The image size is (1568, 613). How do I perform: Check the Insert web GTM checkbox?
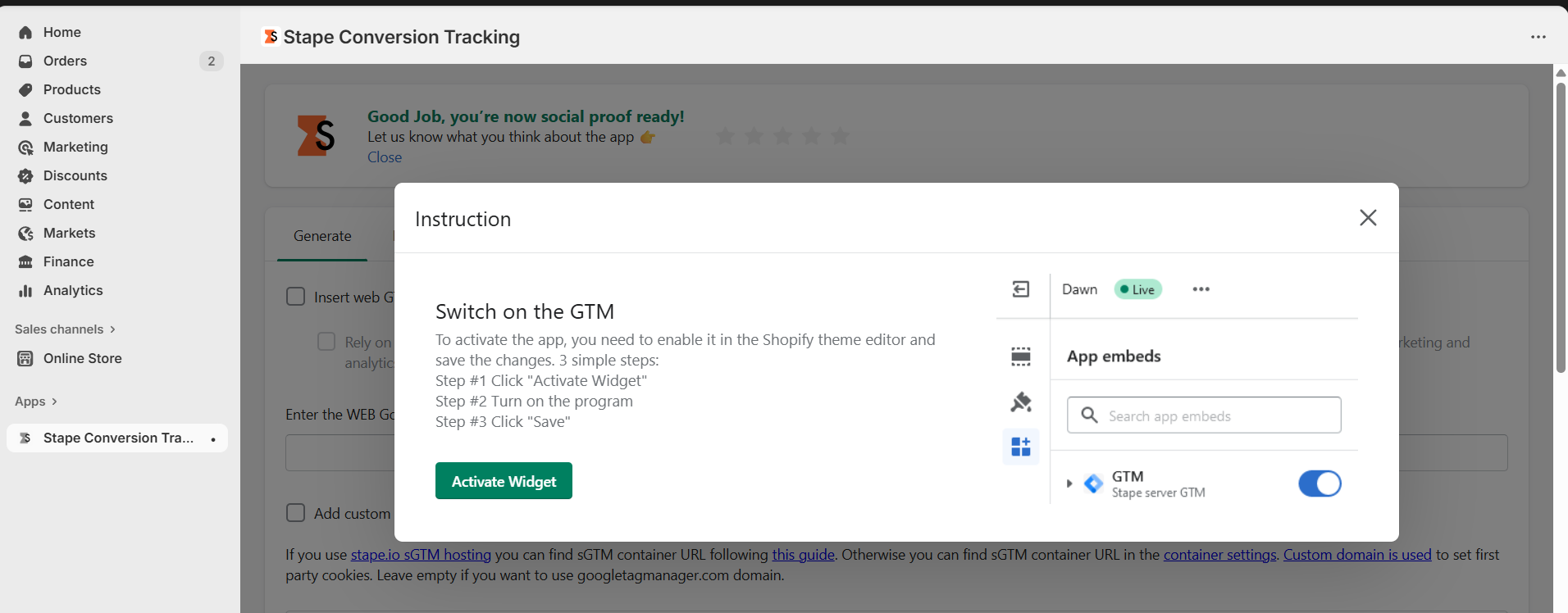click(296, 297)
